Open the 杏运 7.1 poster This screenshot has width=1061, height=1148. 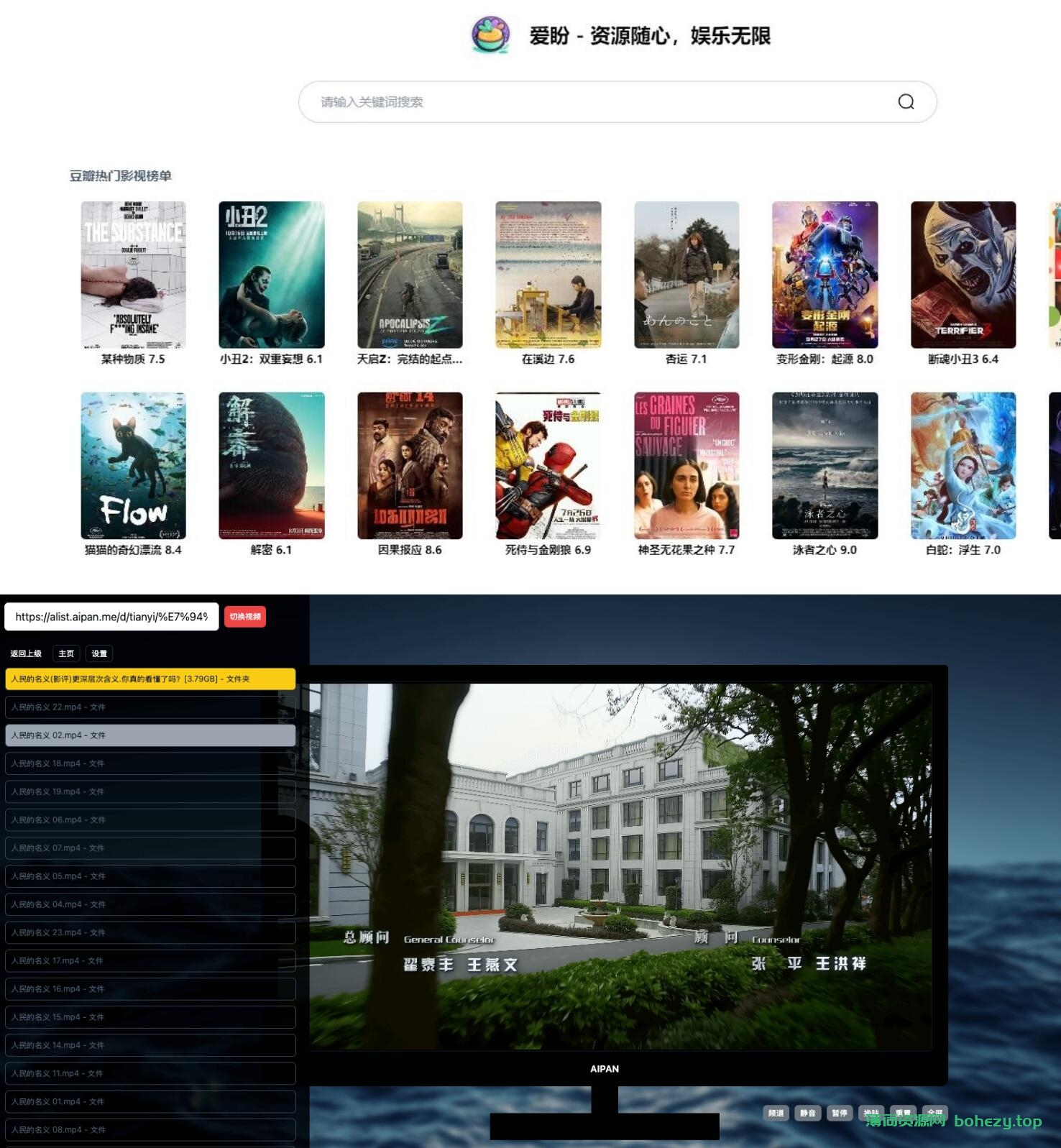point(686,275)
